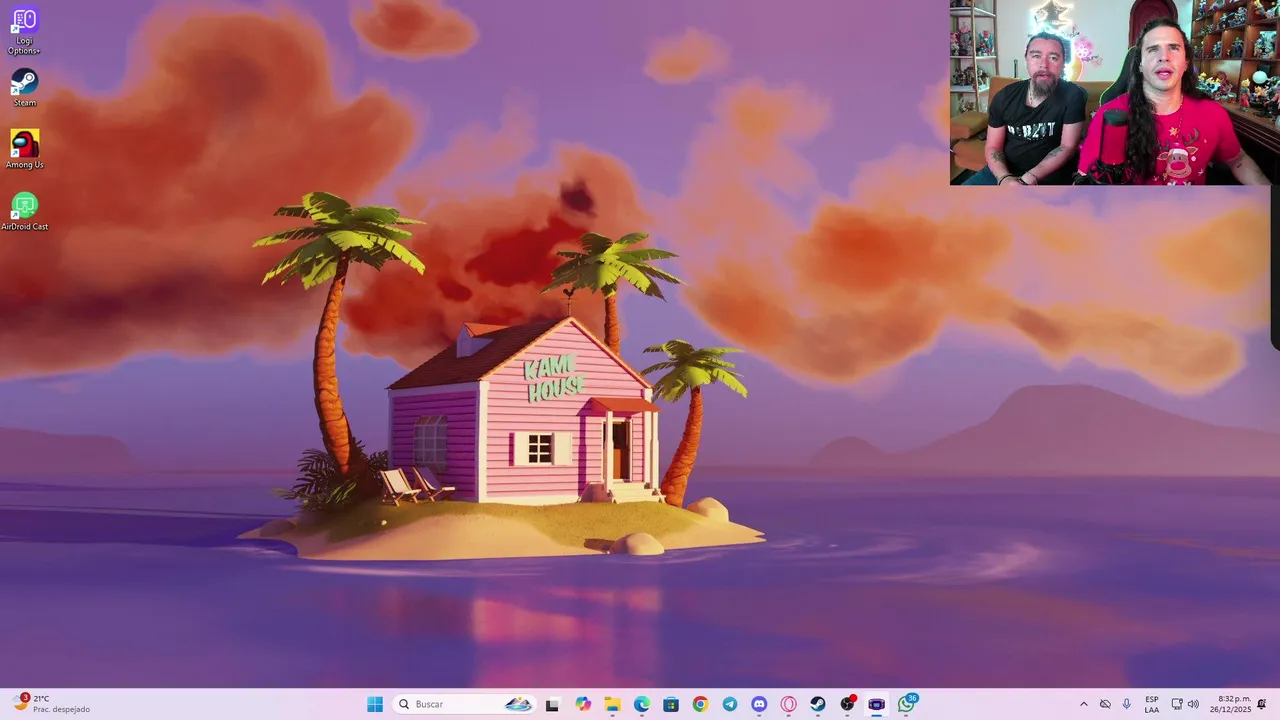Open Discord from the taskbar
The height and width of the screenshot is (720, 1280).
[759, 704]
